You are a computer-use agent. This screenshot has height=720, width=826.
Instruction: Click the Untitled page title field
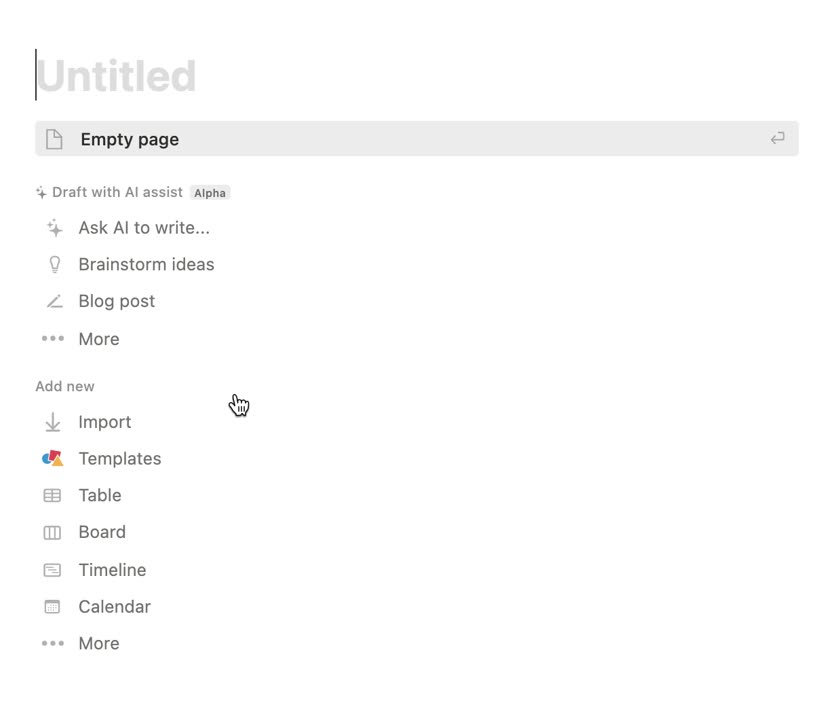116,77
